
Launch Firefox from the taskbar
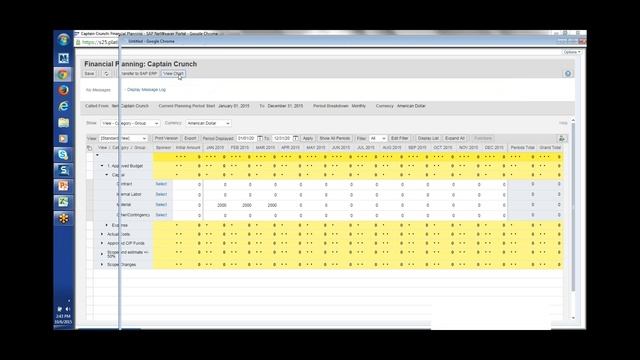tap(63, 90)
